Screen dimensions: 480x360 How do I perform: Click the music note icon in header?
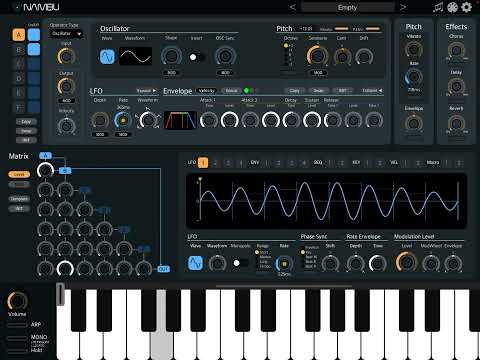pos(438,7)
